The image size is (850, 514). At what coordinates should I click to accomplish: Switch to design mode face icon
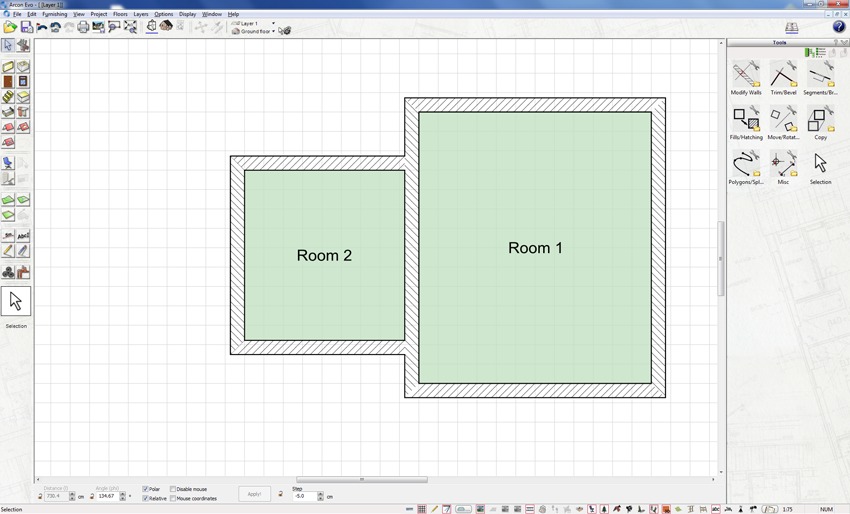pyautogui.click(x=166, y=26)
